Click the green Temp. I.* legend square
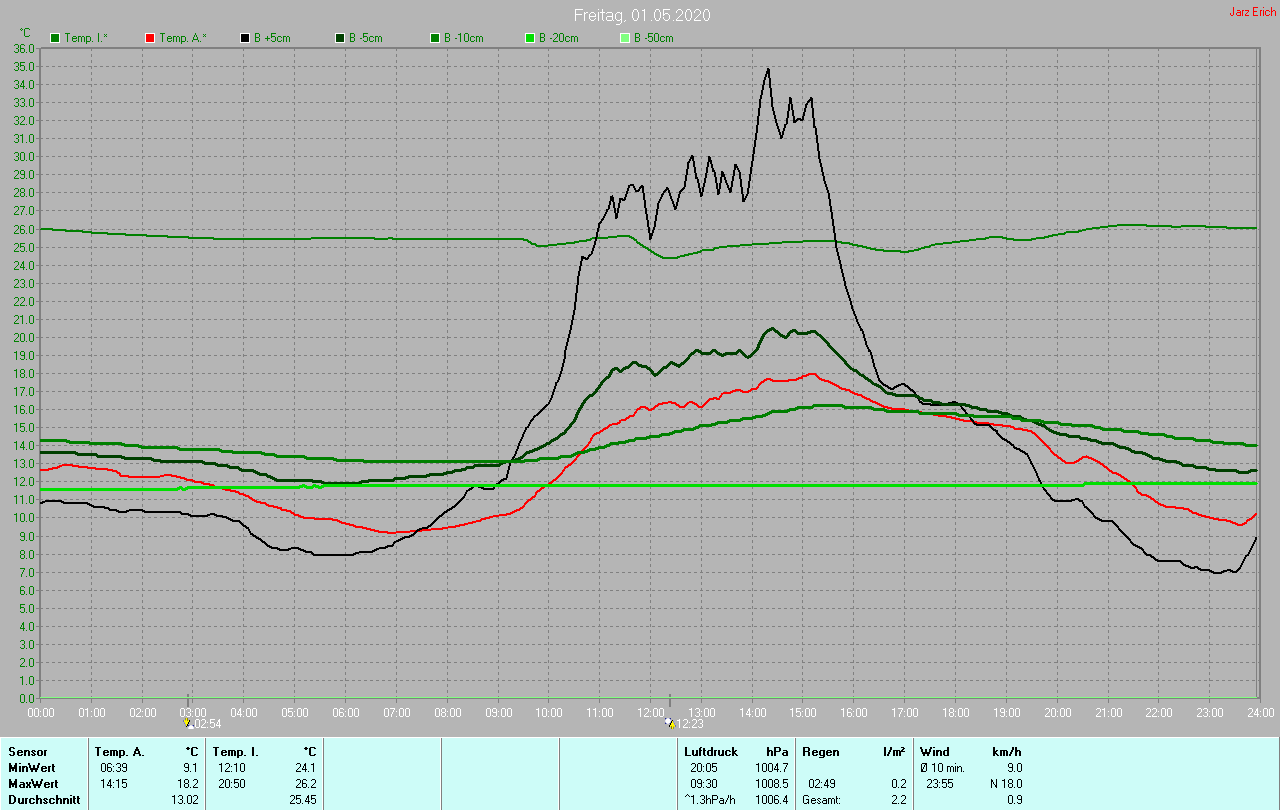 coord(55,38)
